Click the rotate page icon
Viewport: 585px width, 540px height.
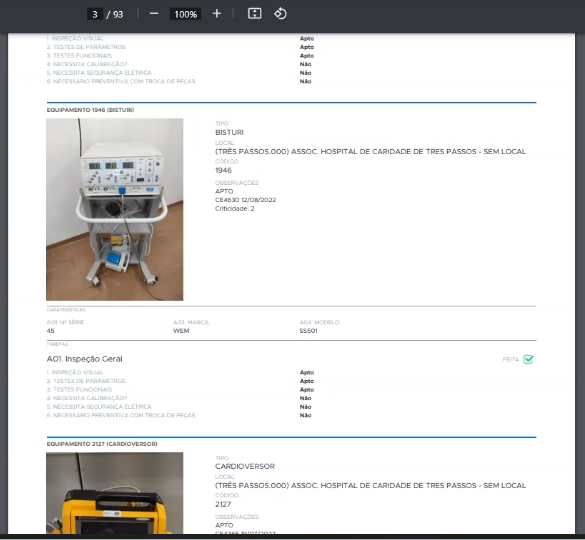coord(280,14)
